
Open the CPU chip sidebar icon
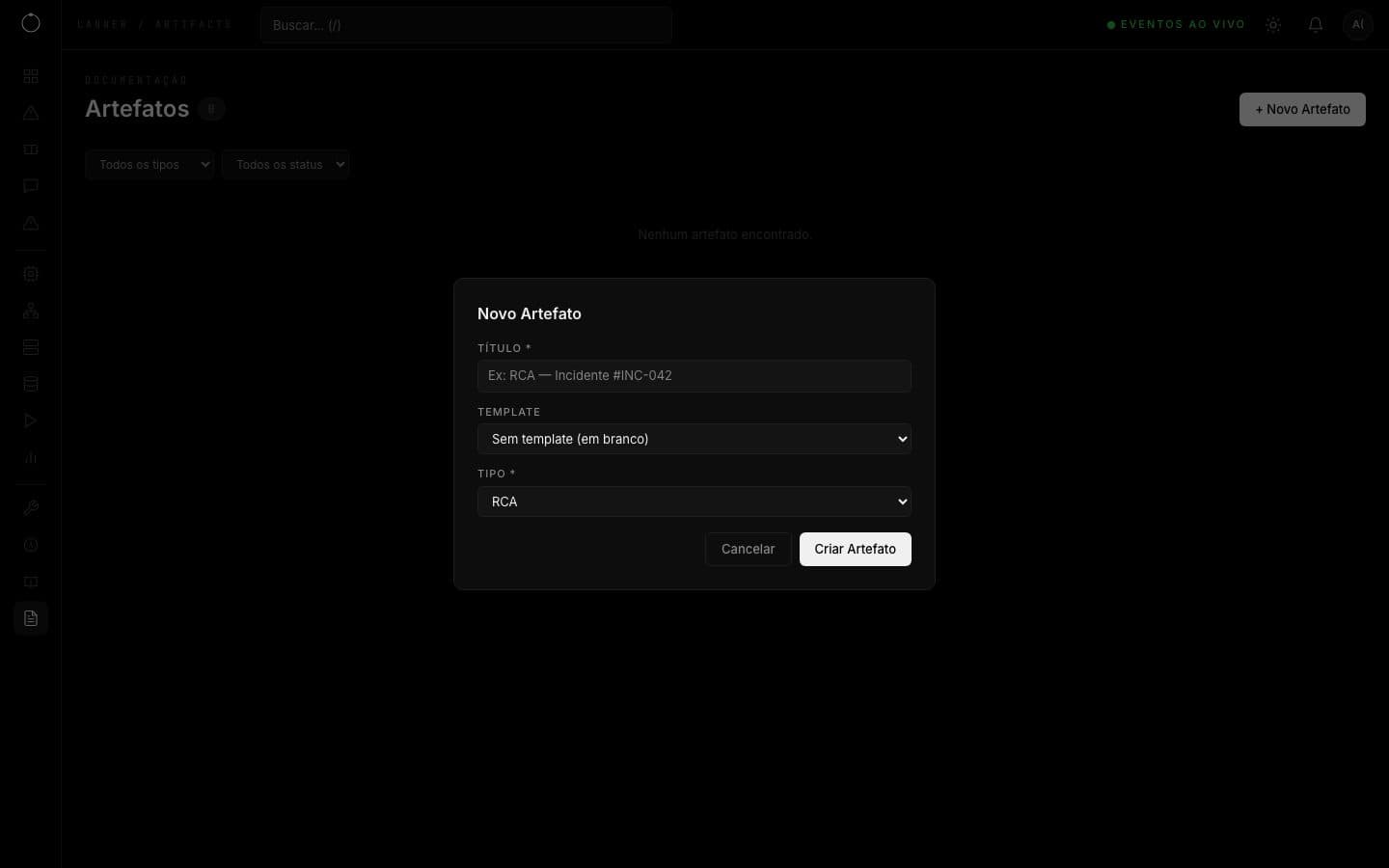click(31, 274)
